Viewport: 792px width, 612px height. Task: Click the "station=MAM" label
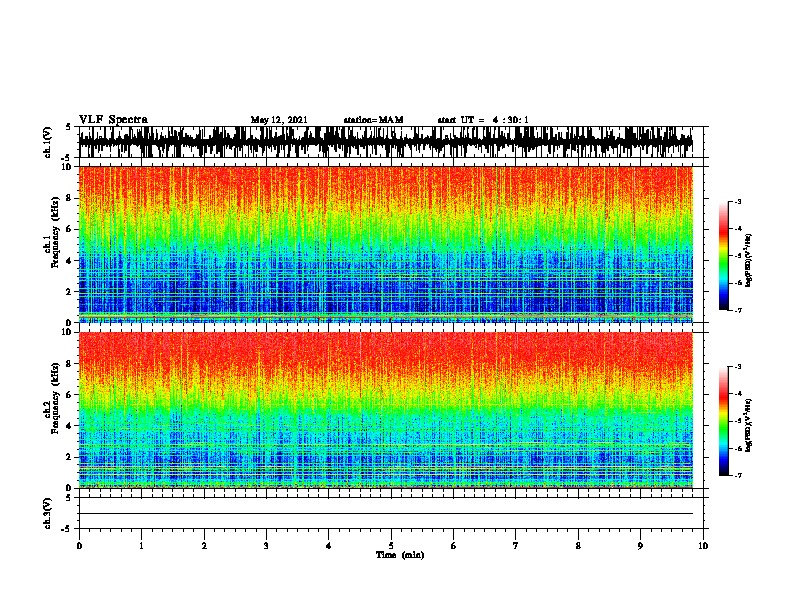pyautogui.click(x=373, y=120)
